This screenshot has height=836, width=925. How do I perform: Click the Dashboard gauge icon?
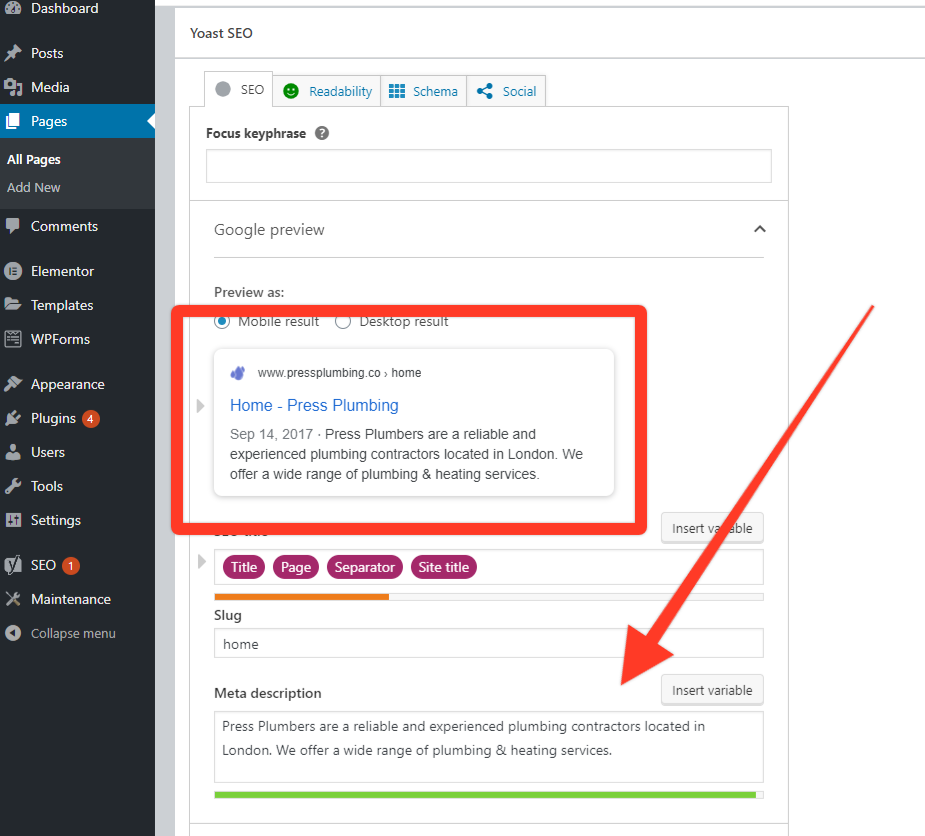pyautogui.click(x=13, y=8)
